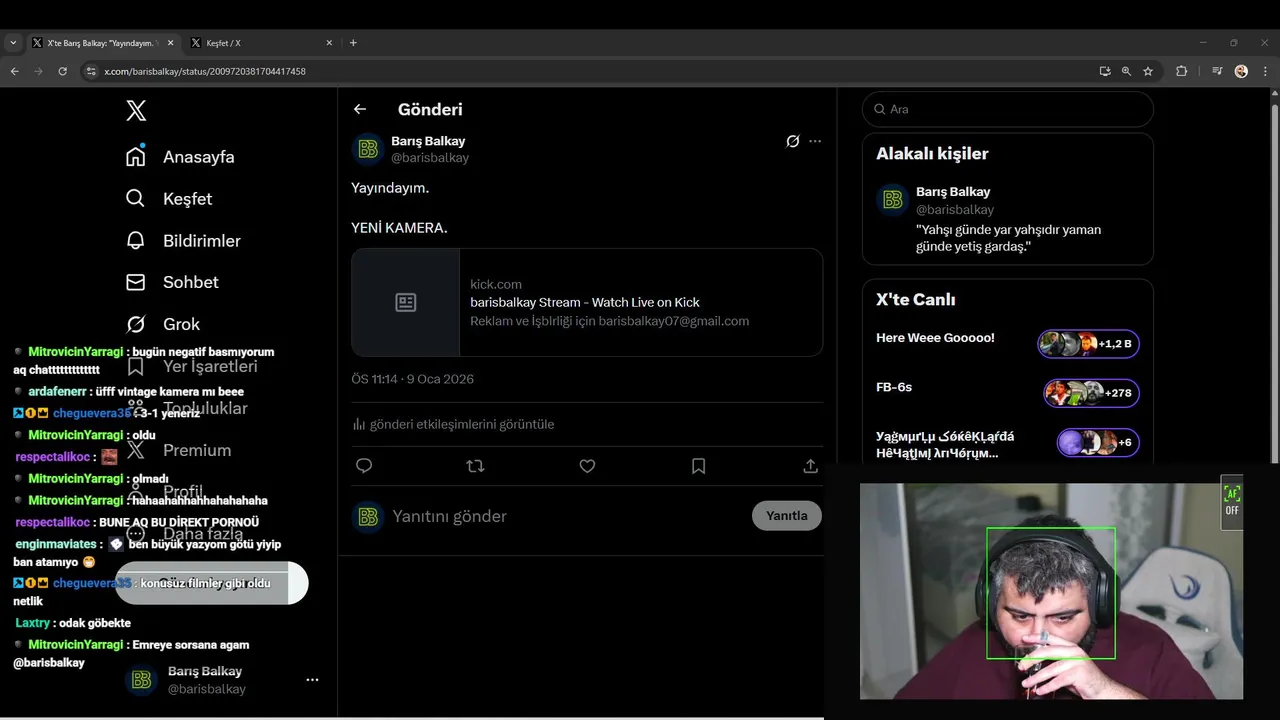The width and height of the screenshot is (1280, 720).
Task: Click the browser back button
Action: (x=14, y=71)
